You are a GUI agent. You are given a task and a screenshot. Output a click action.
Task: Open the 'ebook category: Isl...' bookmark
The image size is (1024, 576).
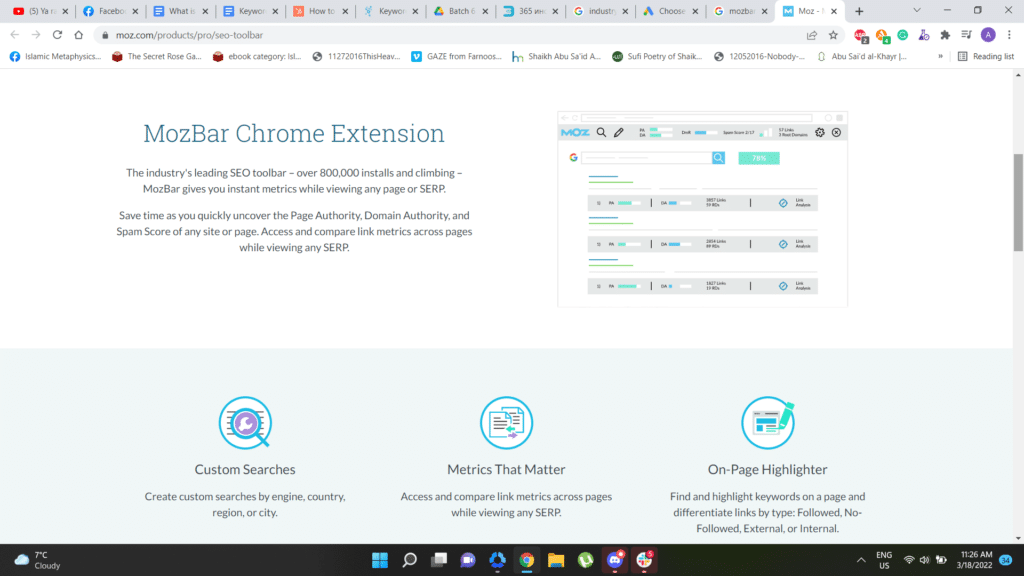pyautogui.click(x=257, y=57)
